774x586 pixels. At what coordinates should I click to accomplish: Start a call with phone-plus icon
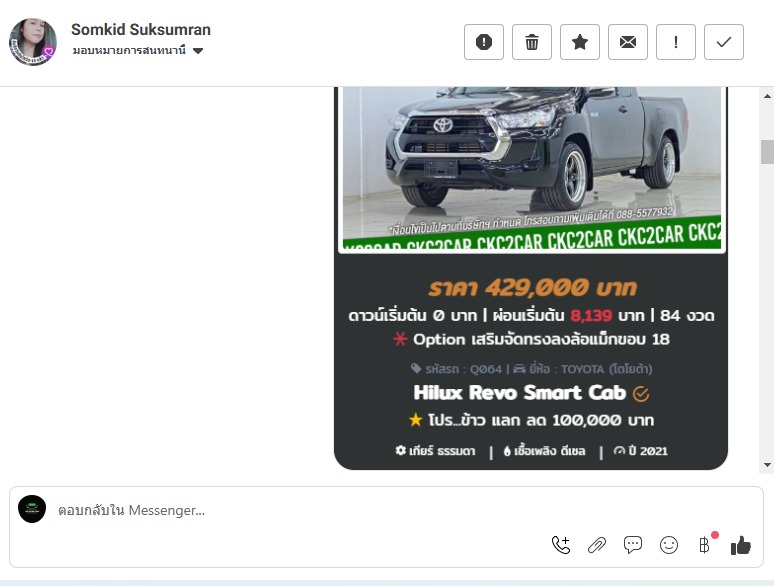tap(561, 545)
